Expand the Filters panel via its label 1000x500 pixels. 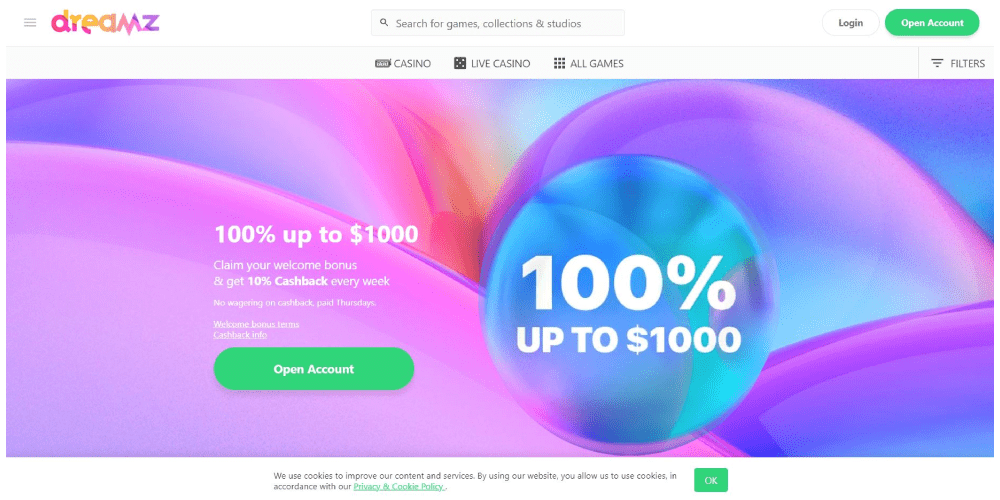click(x=967, y=64)
